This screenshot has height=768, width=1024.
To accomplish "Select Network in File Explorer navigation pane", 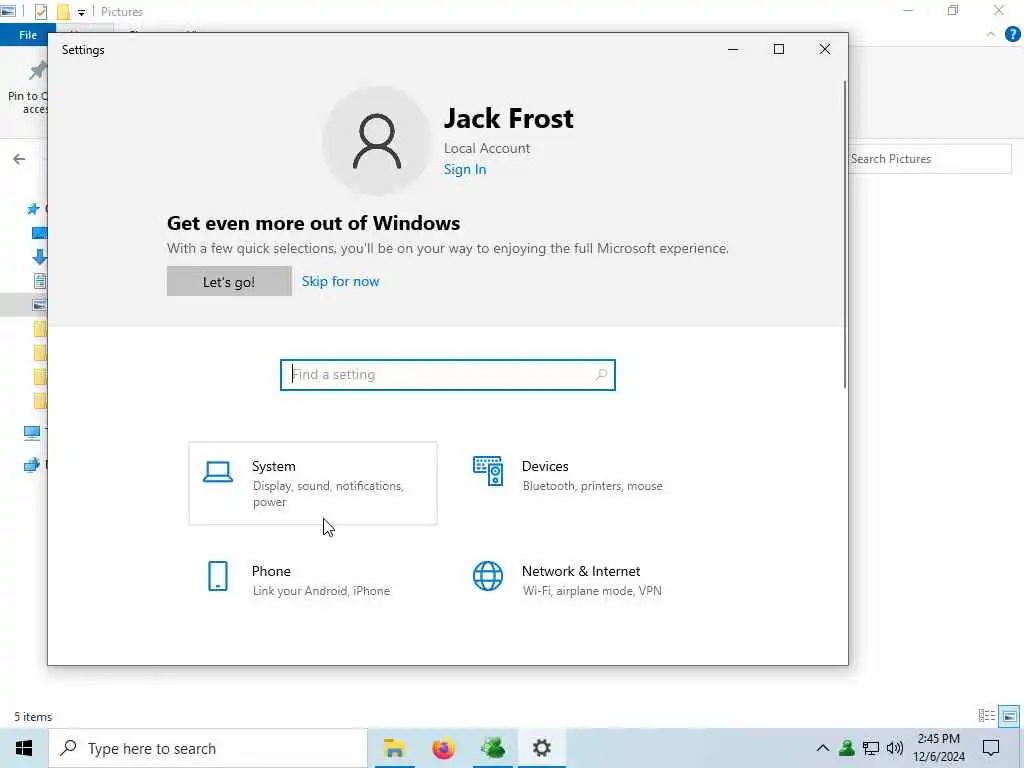I will [31, 465].
